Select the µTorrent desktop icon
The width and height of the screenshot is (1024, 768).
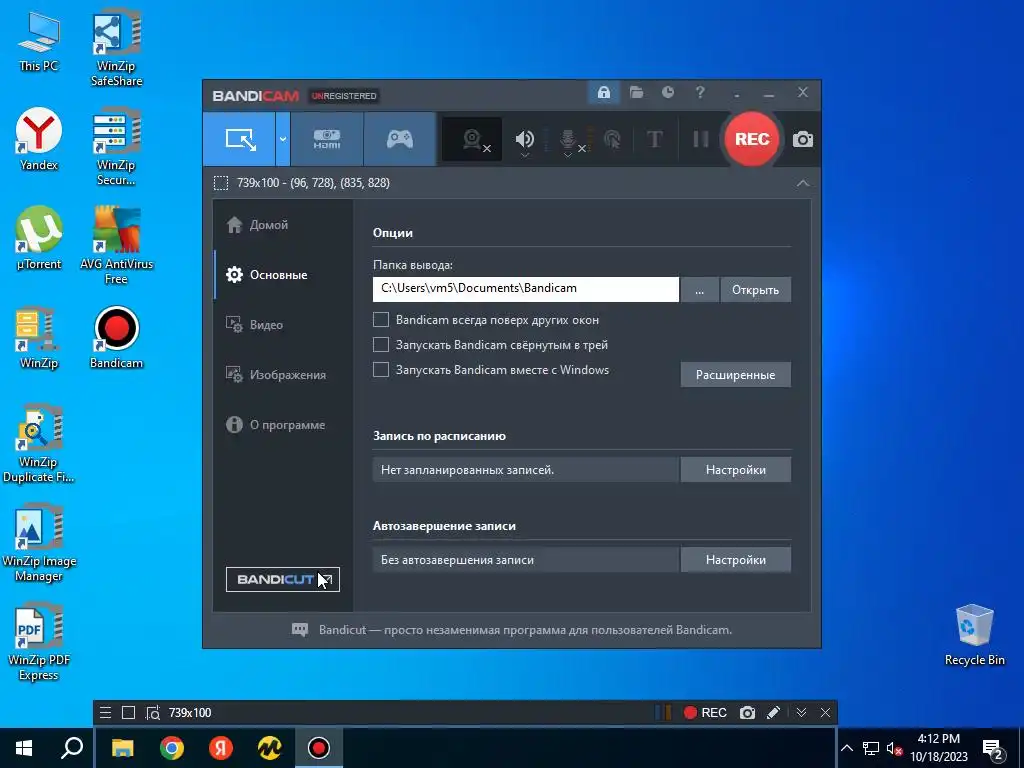39,238
